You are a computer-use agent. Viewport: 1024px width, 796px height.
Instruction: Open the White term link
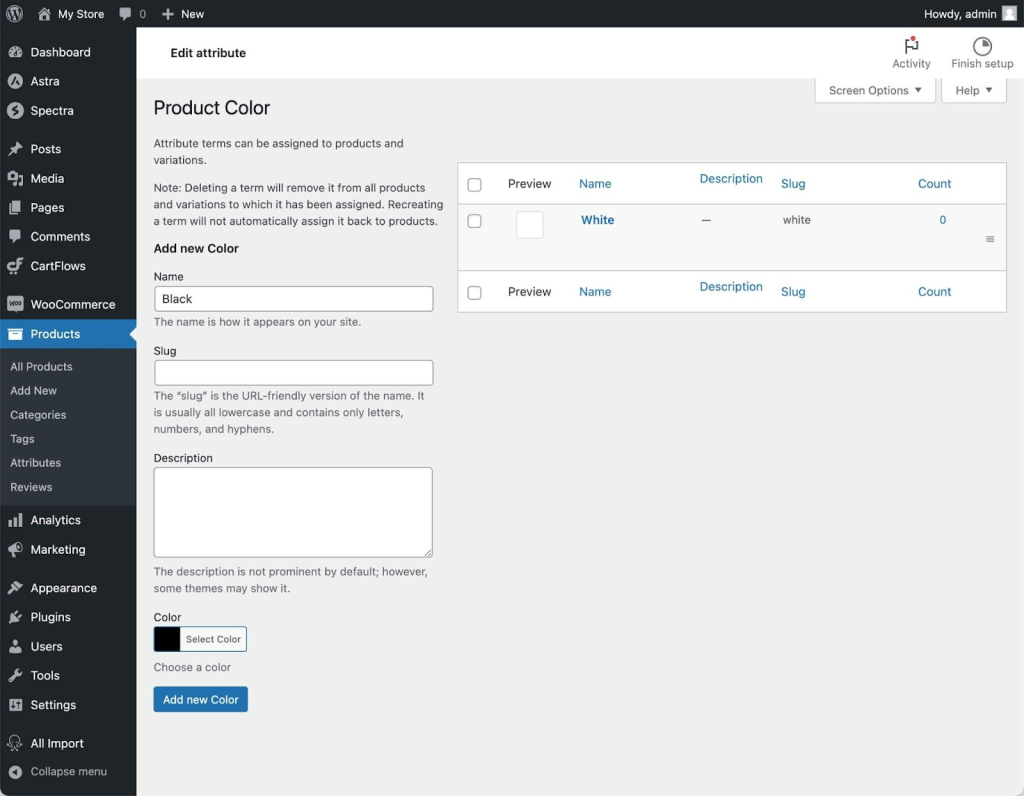pyautogui.click(x=597, y=220)
